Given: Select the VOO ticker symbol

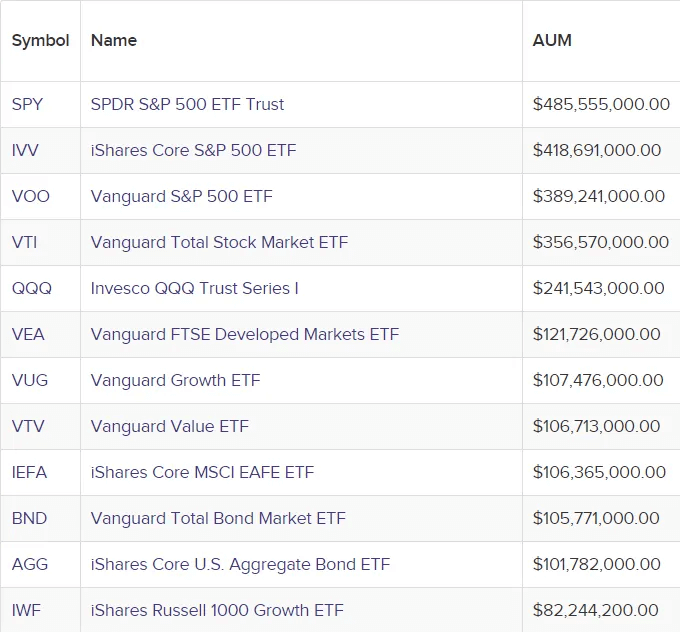Looking at the screenshot, I should tap(30, 196).
